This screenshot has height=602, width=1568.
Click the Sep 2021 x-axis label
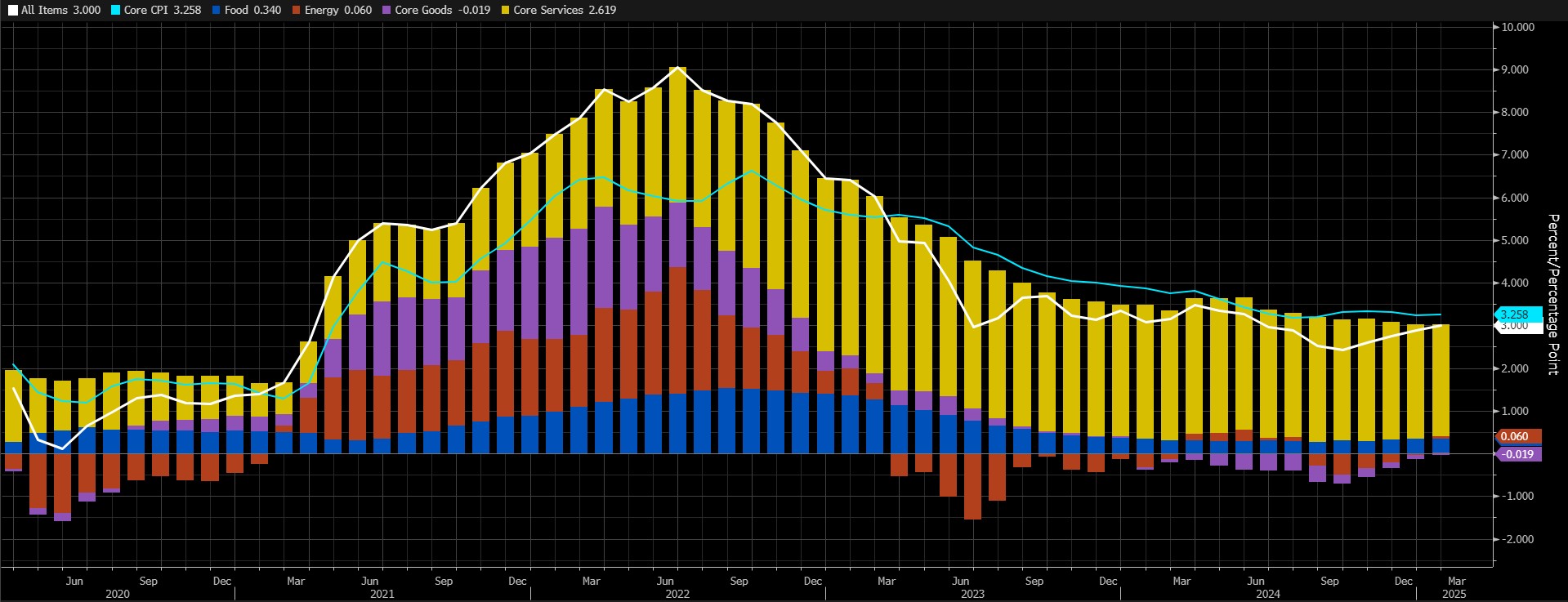pyautogui.click(x=444, y=581)
